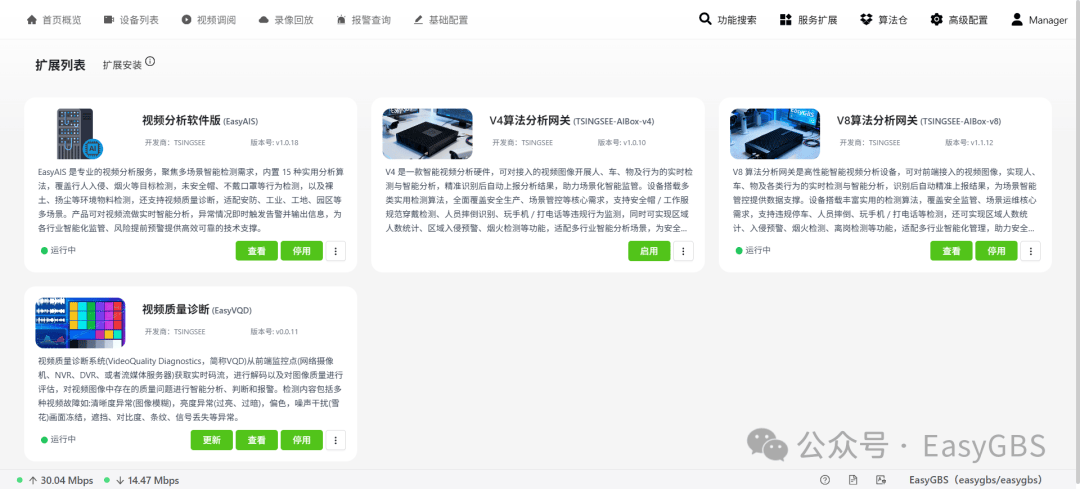This screenshot has height=489, width=1080.
Task: Open more options on EasyAIS card
Action: click(335, 251)
